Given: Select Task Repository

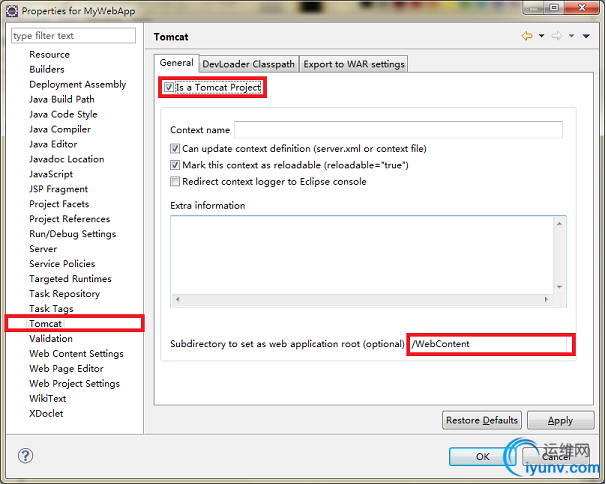Looking at the screenshot, I should coord(65,294).
